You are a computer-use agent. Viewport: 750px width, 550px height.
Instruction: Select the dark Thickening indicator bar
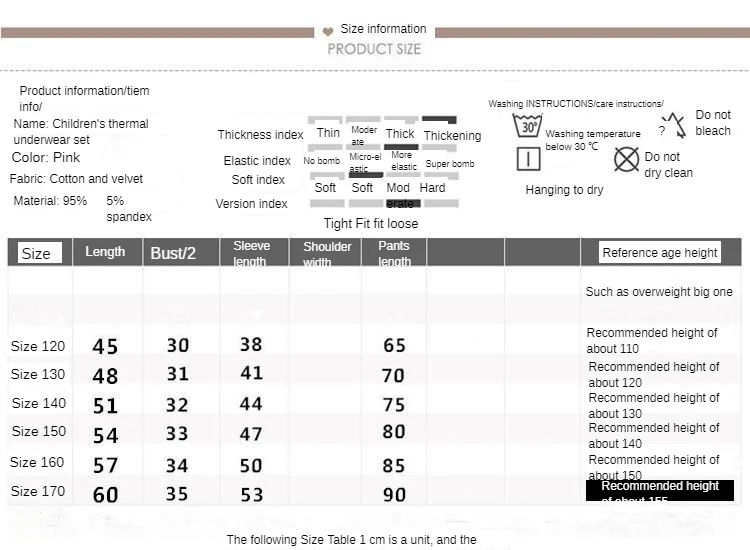click(439, 120)
